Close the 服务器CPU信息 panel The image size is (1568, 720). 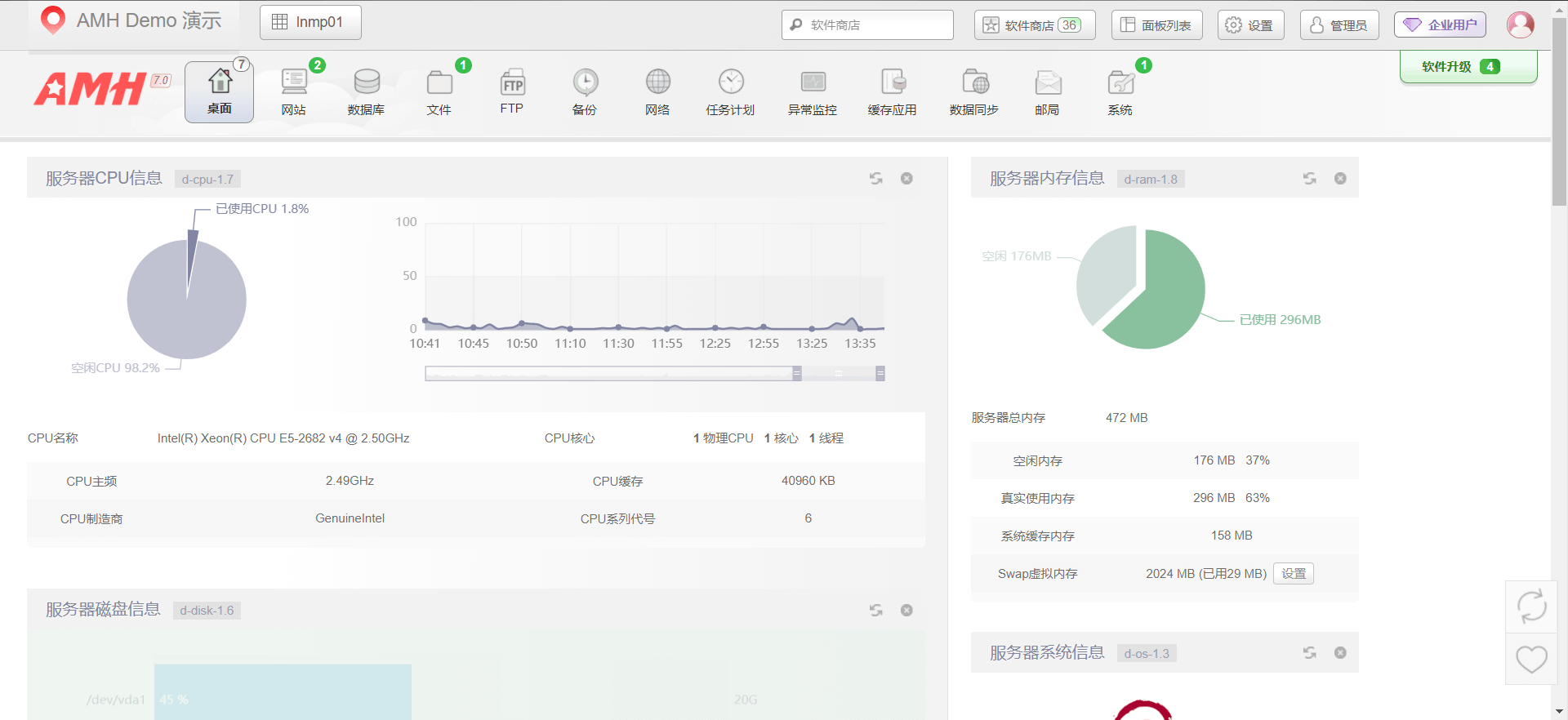(906, 178)
